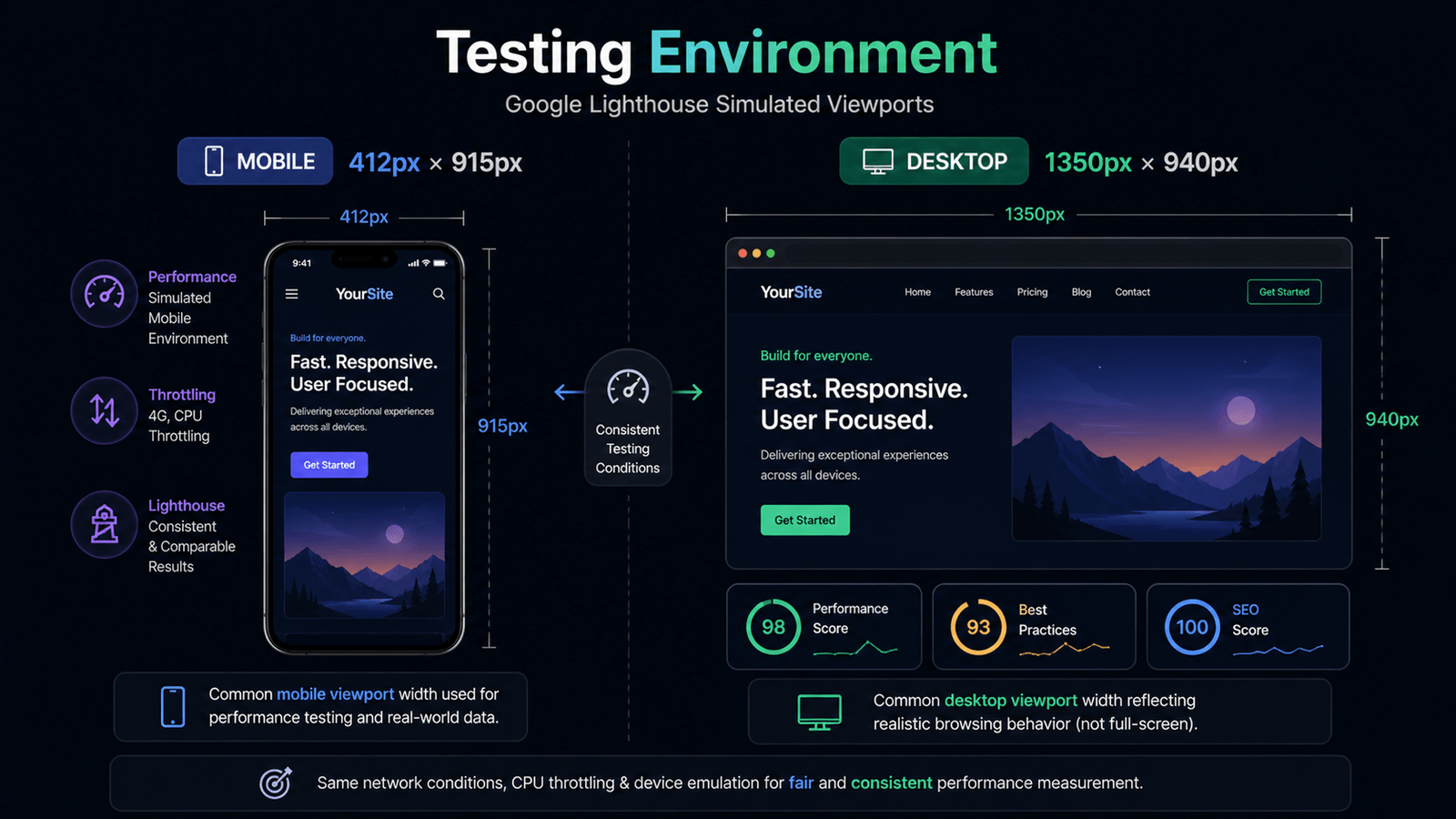Click blue Get Started button on phone
Viewport: 1456px width, 819px height.
329,465
